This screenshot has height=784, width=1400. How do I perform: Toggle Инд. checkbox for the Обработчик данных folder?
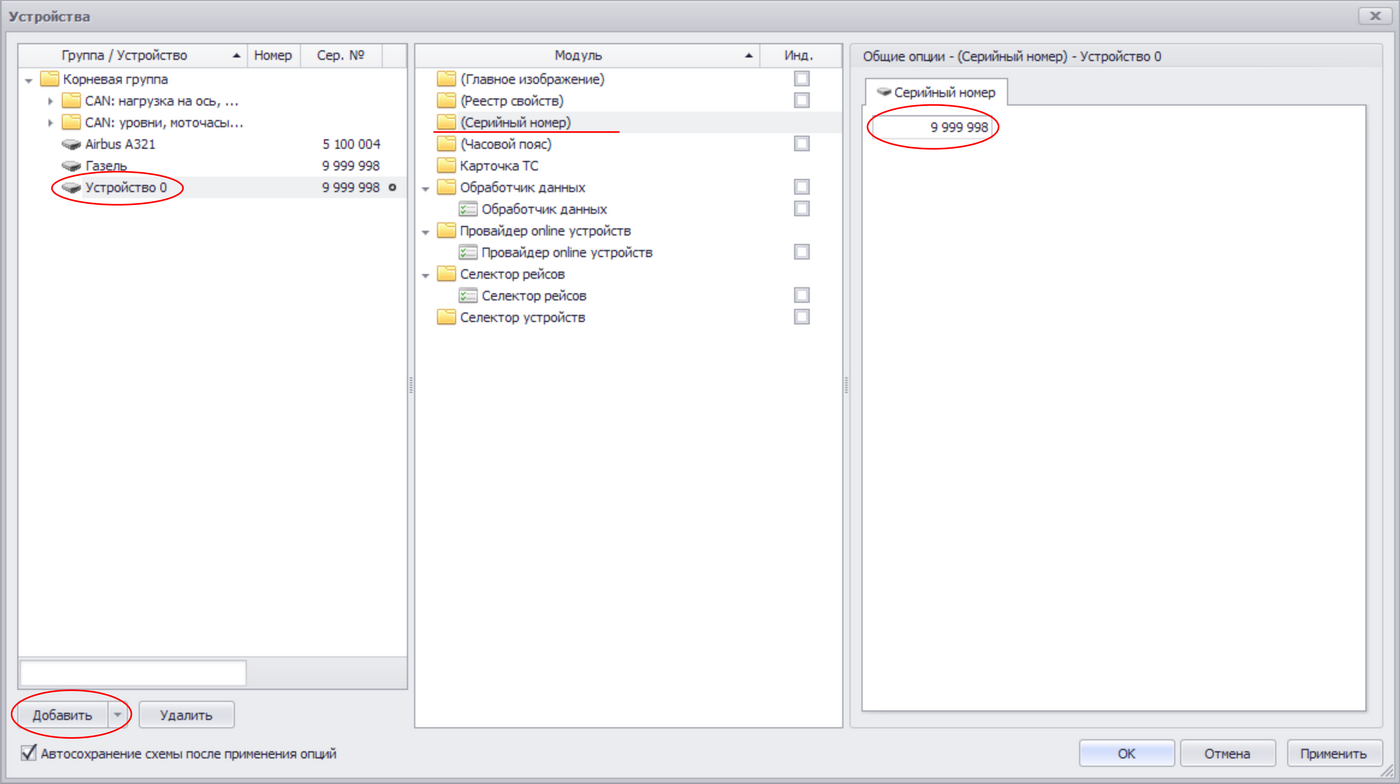(x=801, y=187)
